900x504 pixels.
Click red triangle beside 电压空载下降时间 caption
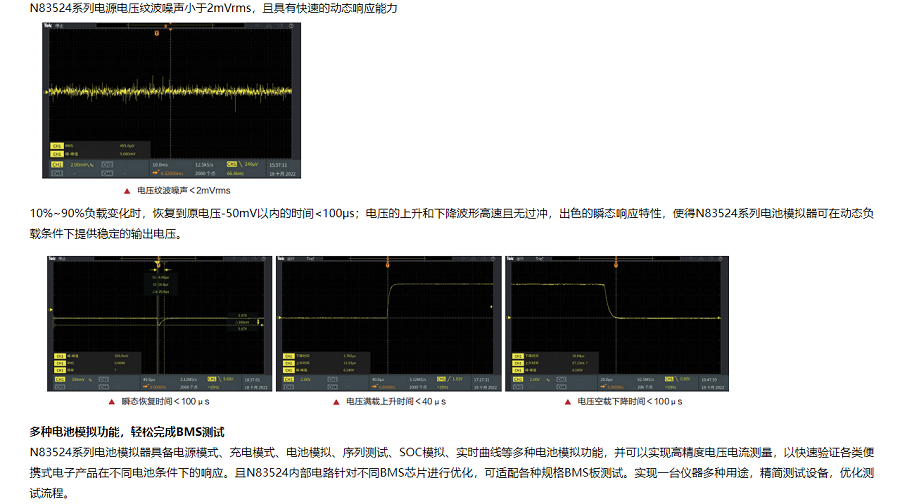[x=566, y=401]
